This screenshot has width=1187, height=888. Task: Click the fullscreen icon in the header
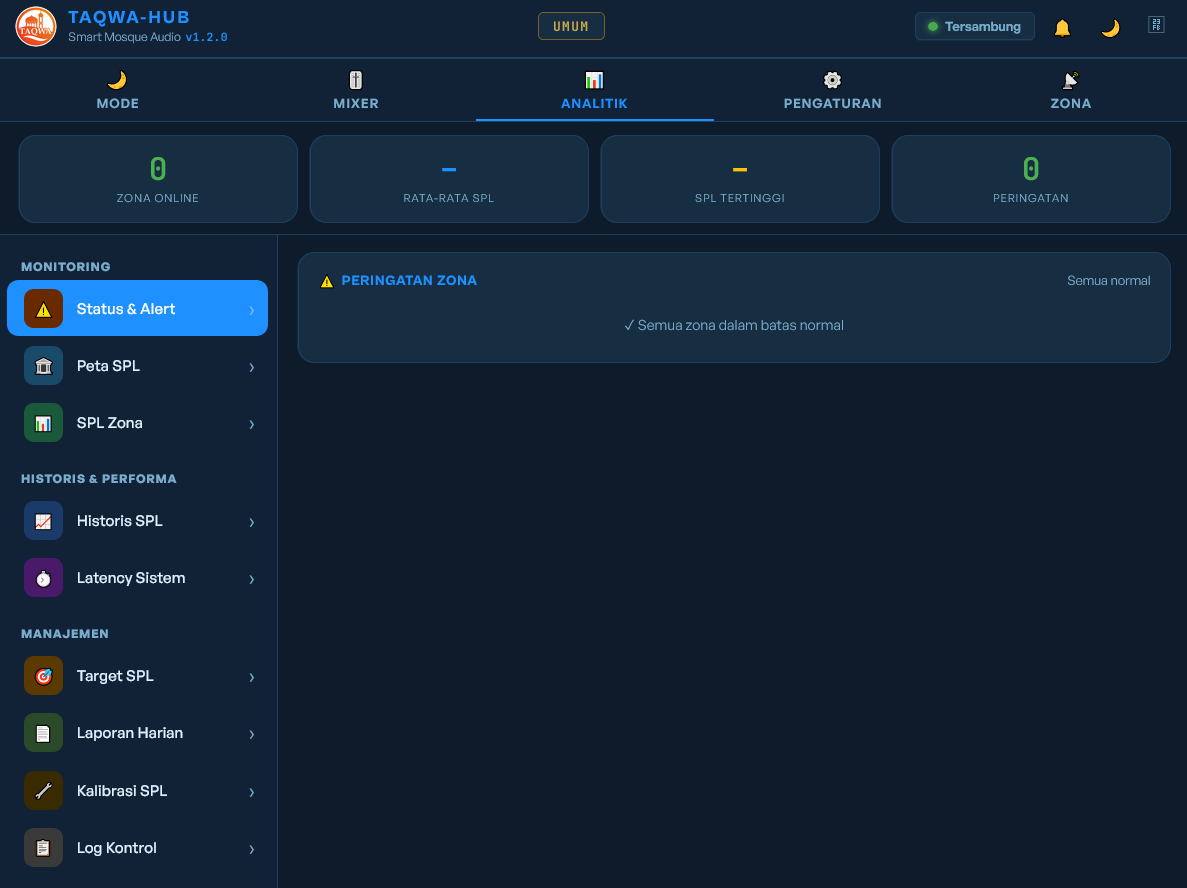point(1156,25)
